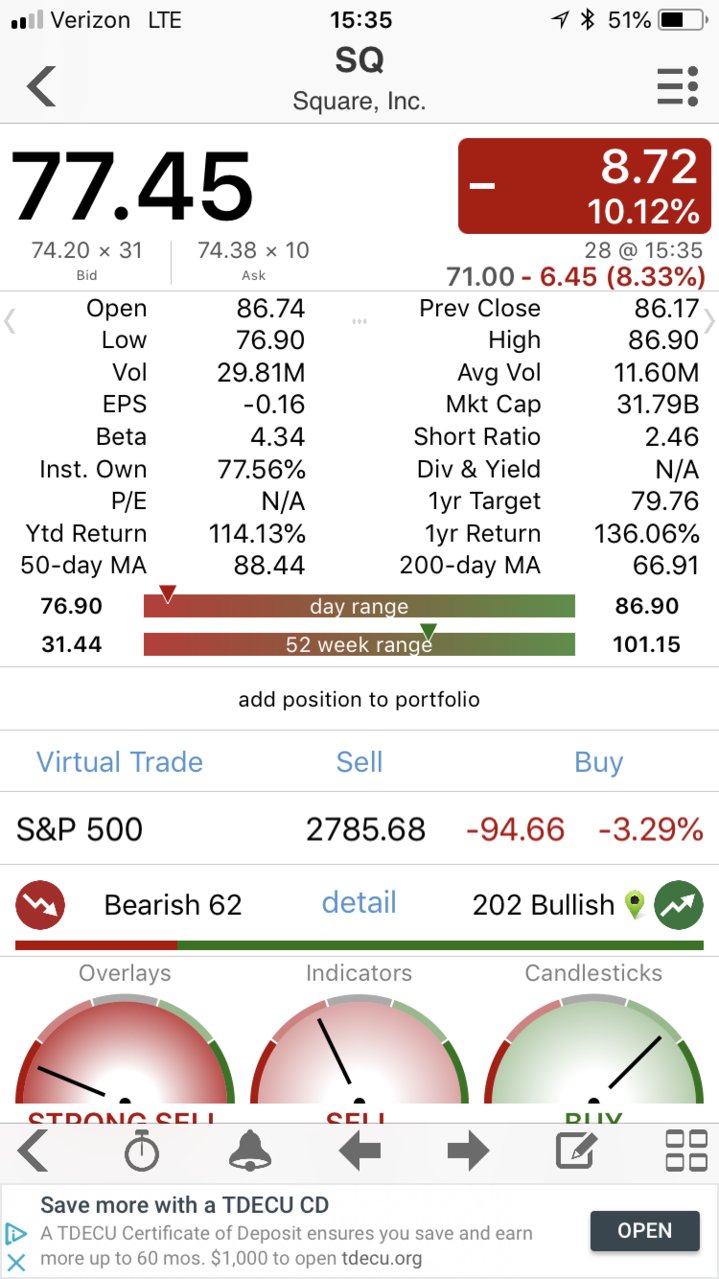Go to previous symbol with left arrow
Image resolution: width=719 pixels, height=1279 pixels.
(360, 1151)
